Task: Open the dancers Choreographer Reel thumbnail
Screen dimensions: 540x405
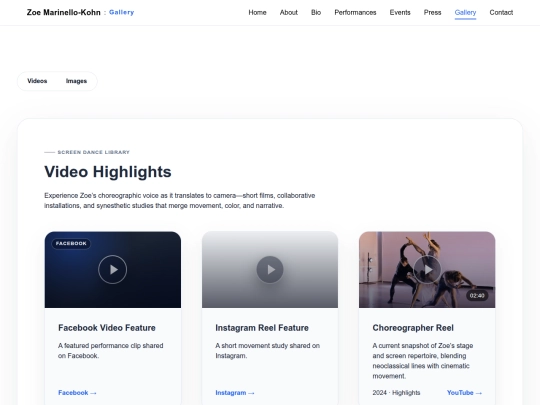Action: [x=427, y=269]
